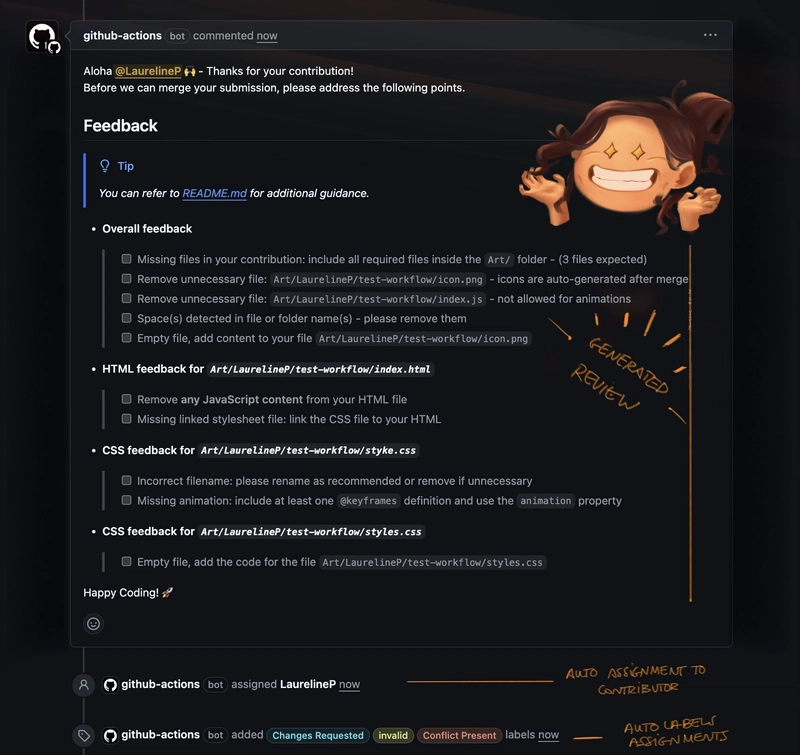Add a reaction with the smiley icon
800x755 pixels.
93,623
